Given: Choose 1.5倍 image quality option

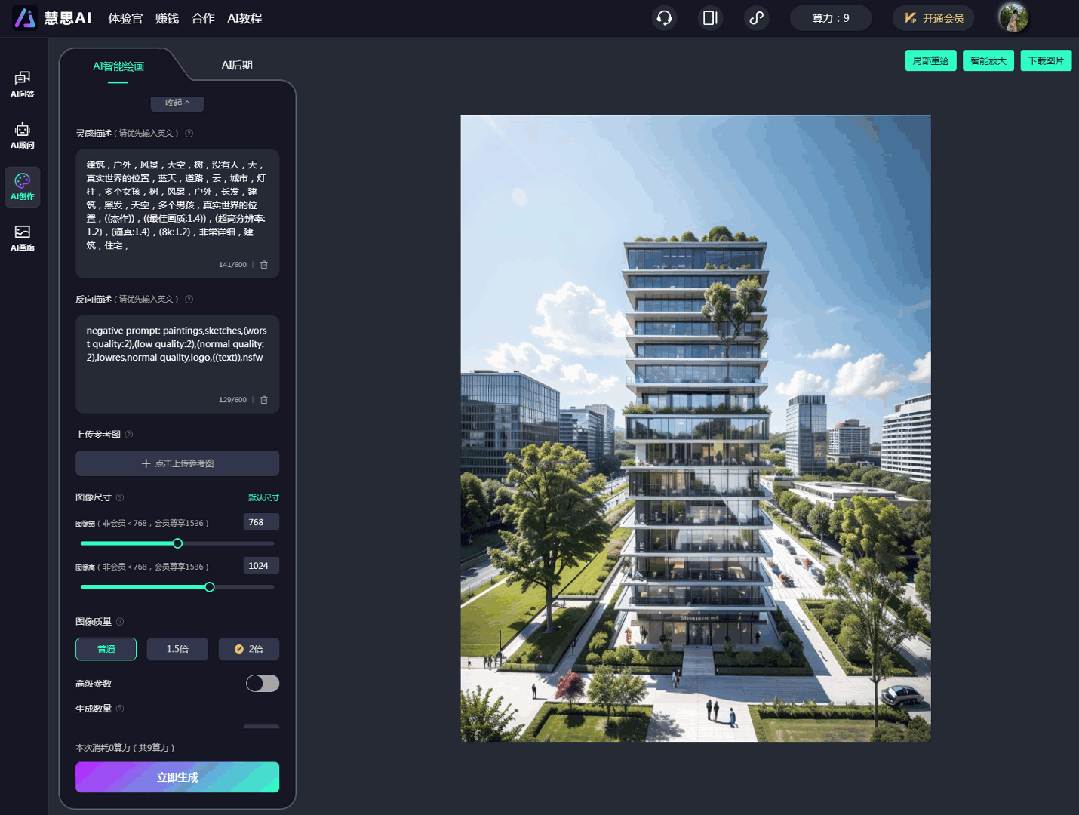Looking at the screenshot, I should [x=177, y=649].
